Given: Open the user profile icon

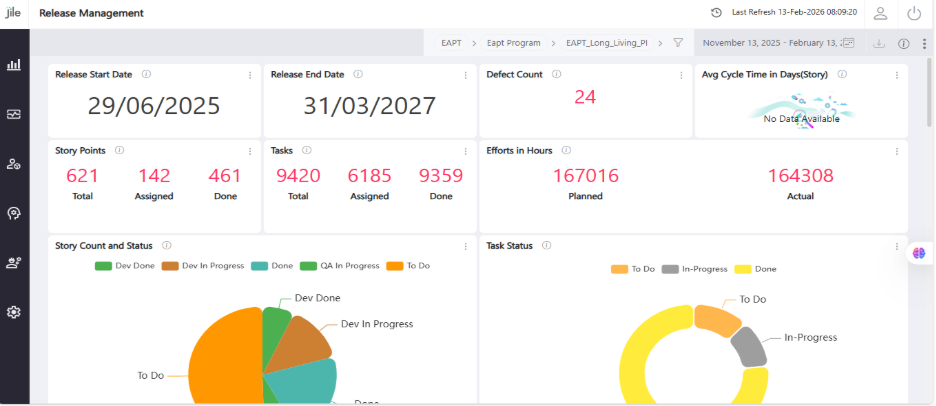Looking at the screenshot, I should click(x=880, y=13).
